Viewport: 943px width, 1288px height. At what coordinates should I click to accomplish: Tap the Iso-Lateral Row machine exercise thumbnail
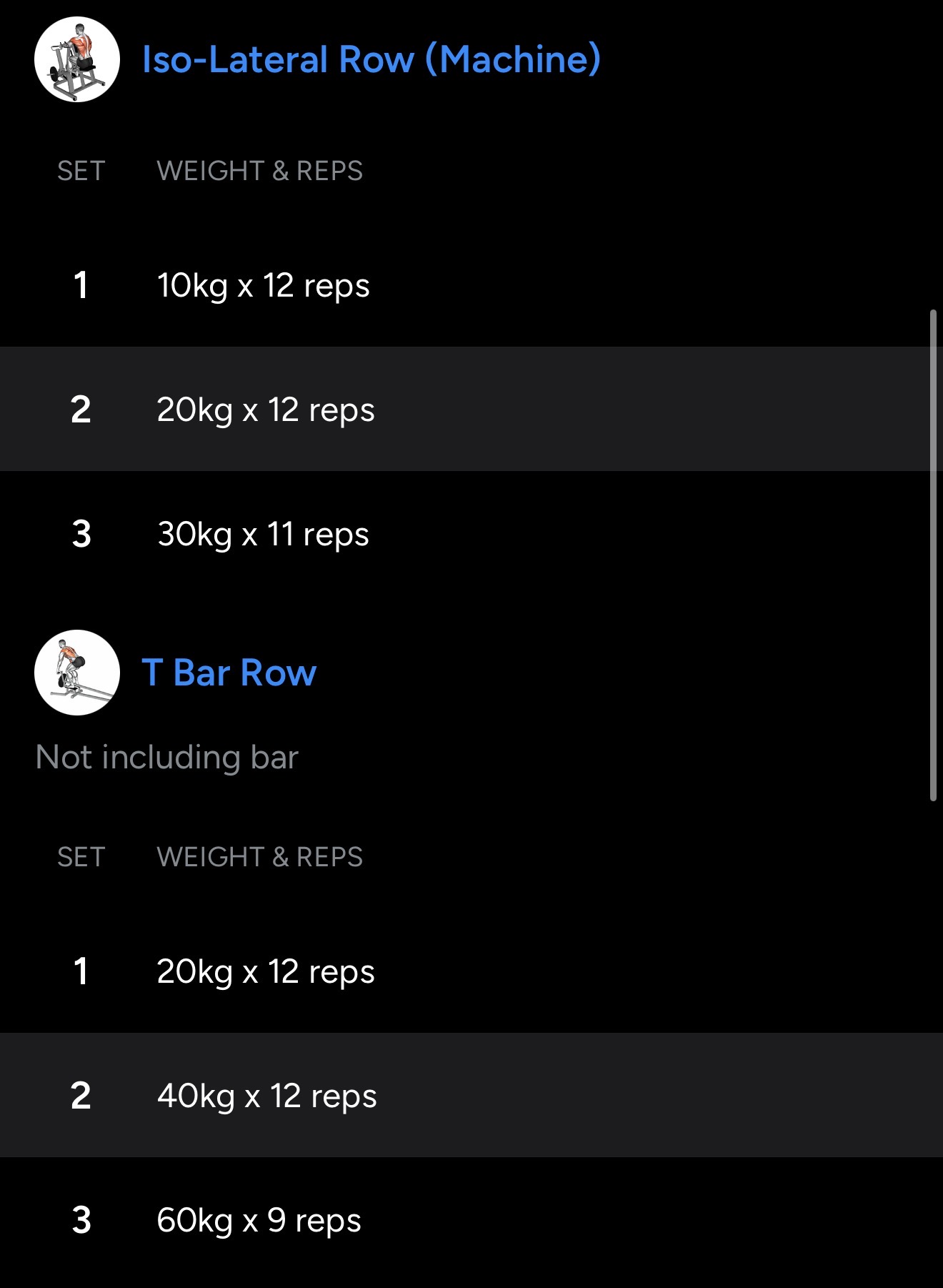pos(77,59)
